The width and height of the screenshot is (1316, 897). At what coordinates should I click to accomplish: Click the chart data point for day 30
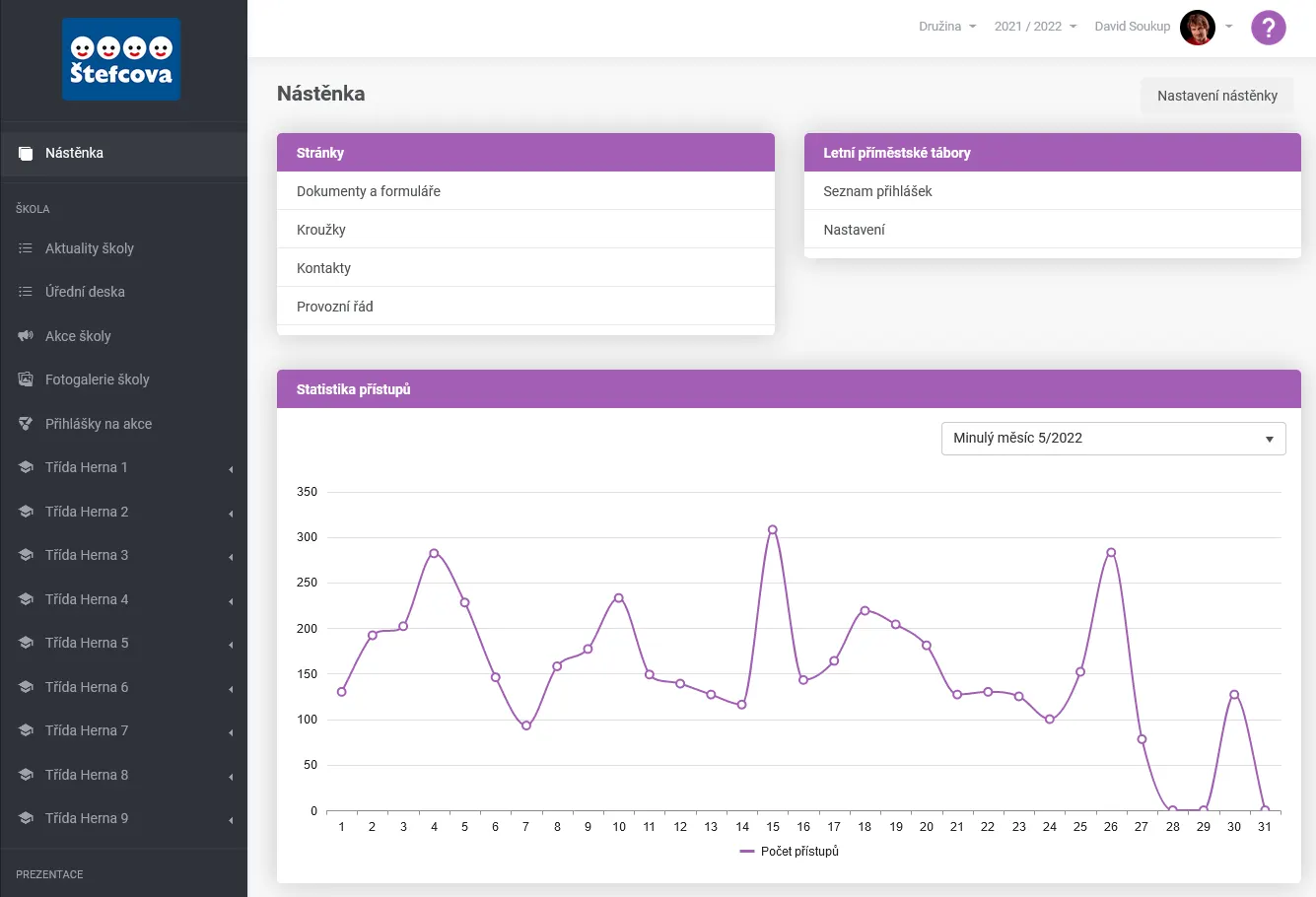tap(1234, 695)
